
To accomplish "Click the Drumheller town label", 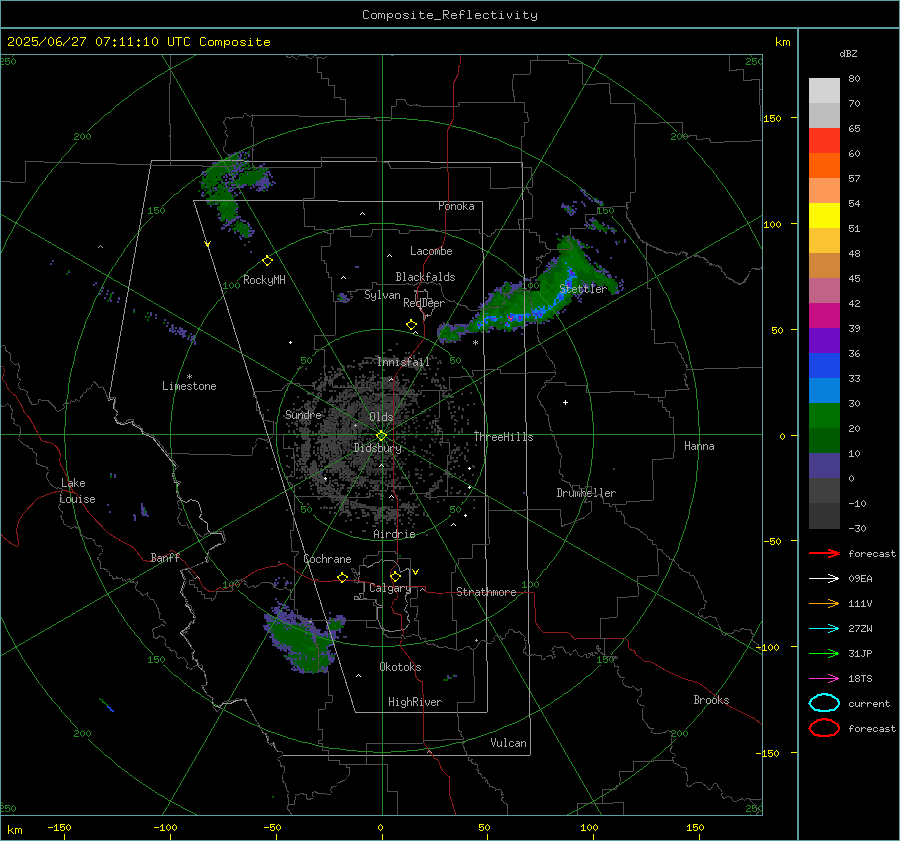I will click(x=586, y=493).
